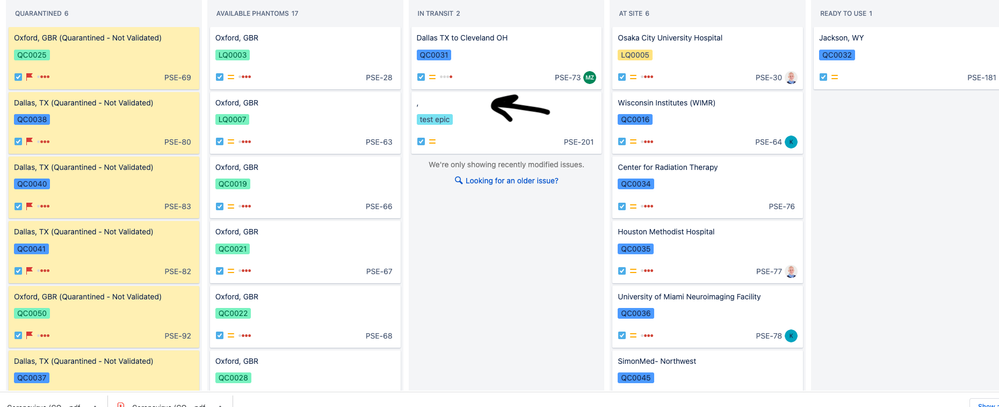The height and width of the screenshot is (407, 999).
Task: Click the 'Wisconsin Institutes (WIMR)' card title
Action: [x=666, y=103]
